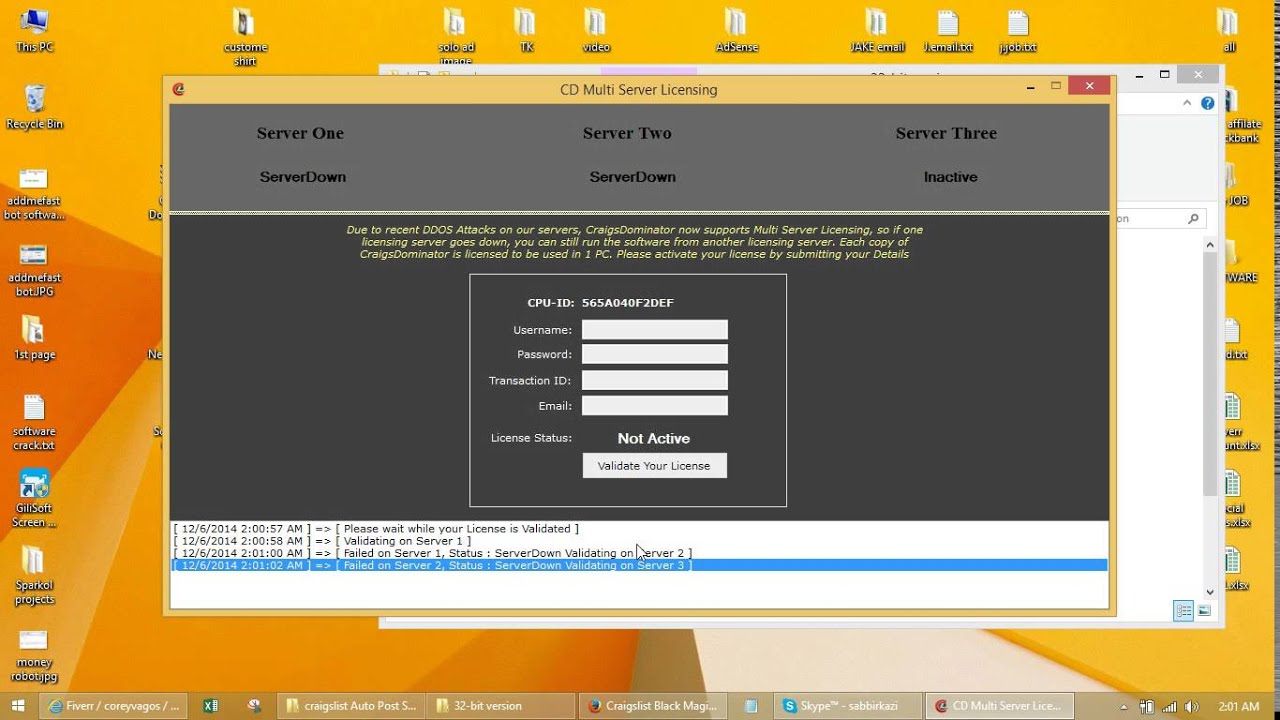This screenshot has height=720, width=1280.
Task: Open help in the Explorer window behind
Action: coord(1207,103)
